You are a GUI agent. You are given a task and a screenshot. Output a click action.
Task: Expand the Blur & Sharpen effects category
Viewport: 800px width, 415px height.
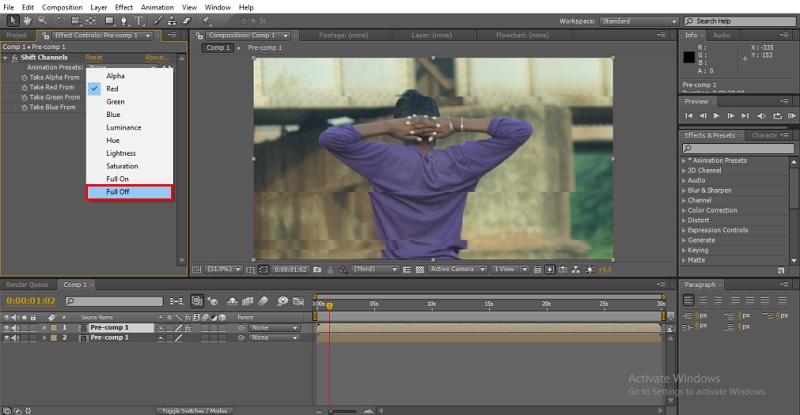tap(709, 190)
